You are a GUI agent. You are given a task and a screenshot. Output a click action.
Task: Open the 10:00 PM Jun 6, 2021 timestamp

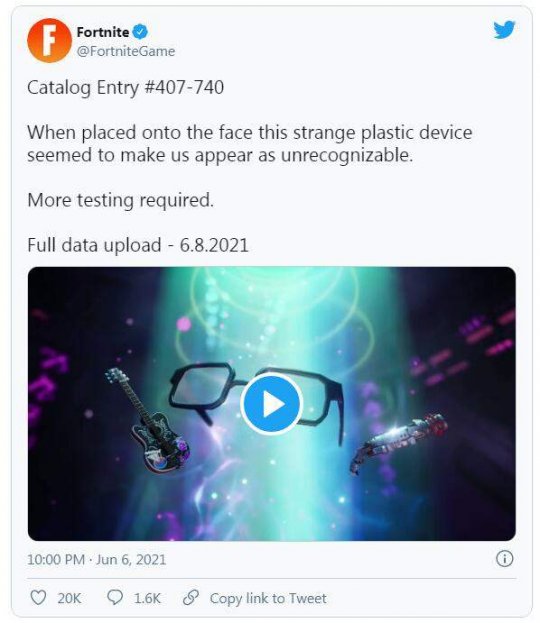pos(97,559)
